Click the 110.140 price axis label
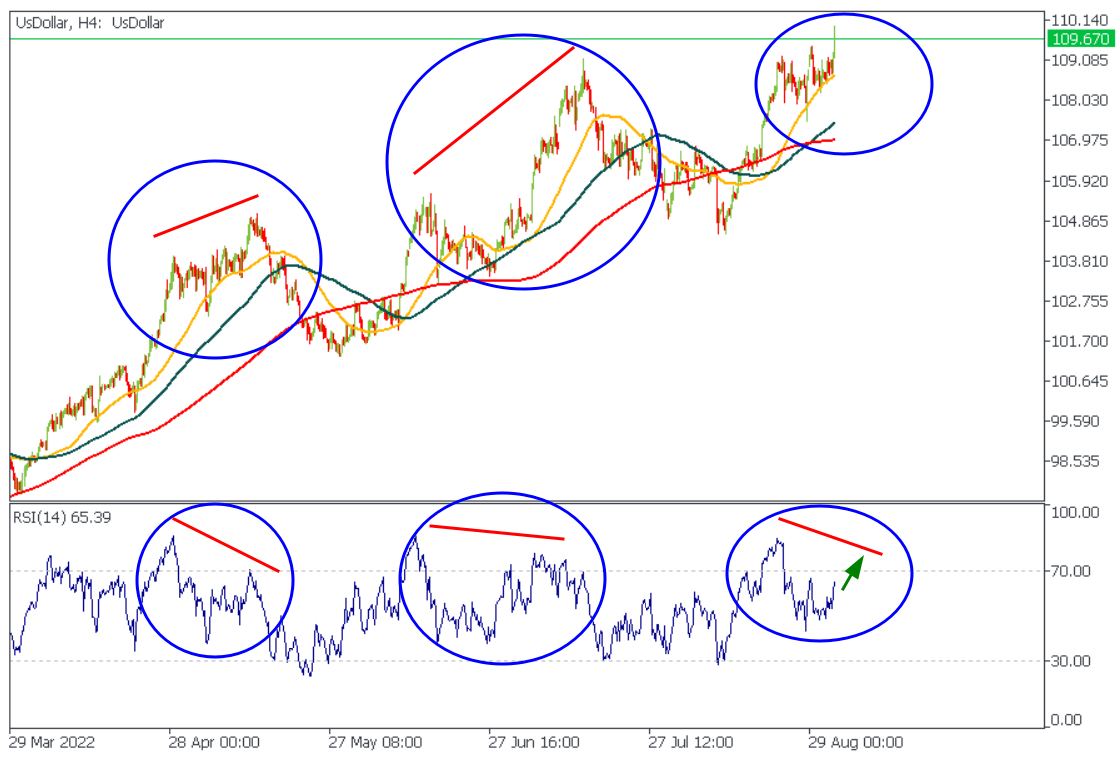This screenshot has height=760, width=1116. (1075, 20)
